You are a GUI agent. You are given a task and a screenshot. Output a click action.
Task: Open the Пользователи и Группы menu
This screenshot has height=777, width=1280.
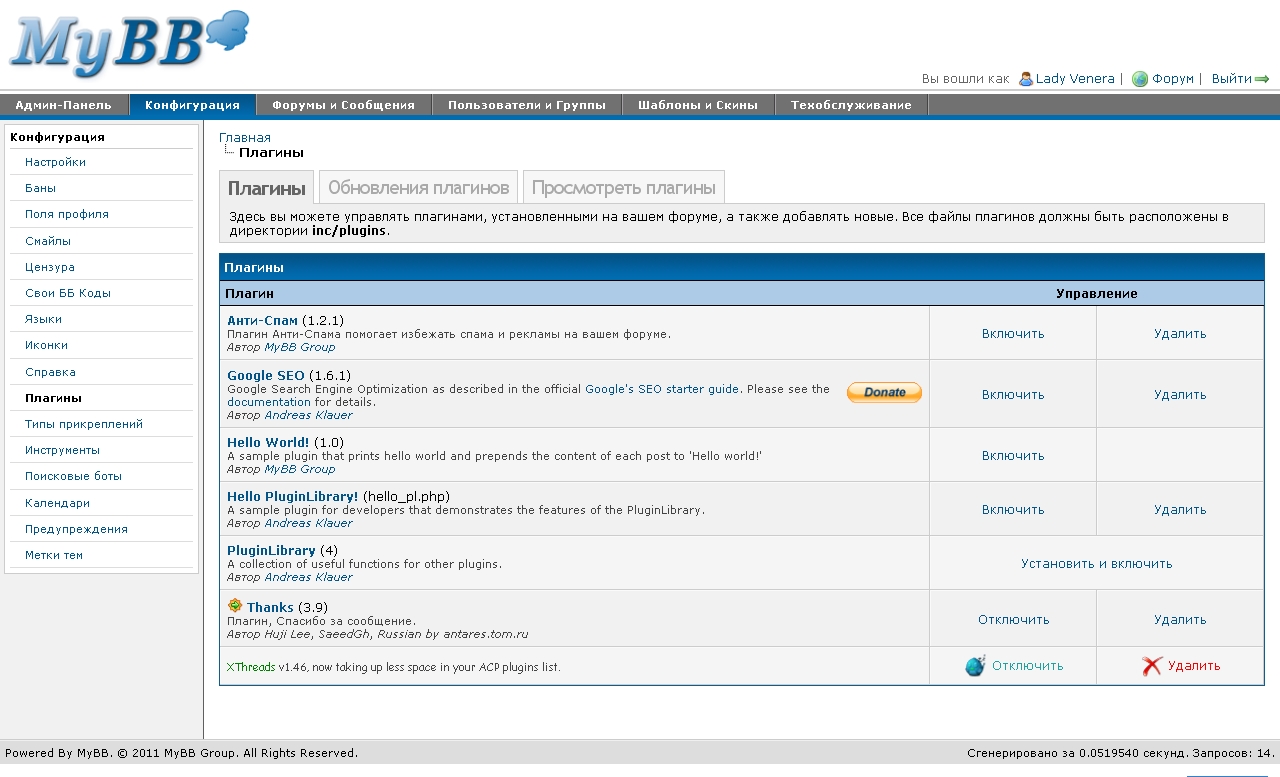pyautogui.click(x=526, y=105)
